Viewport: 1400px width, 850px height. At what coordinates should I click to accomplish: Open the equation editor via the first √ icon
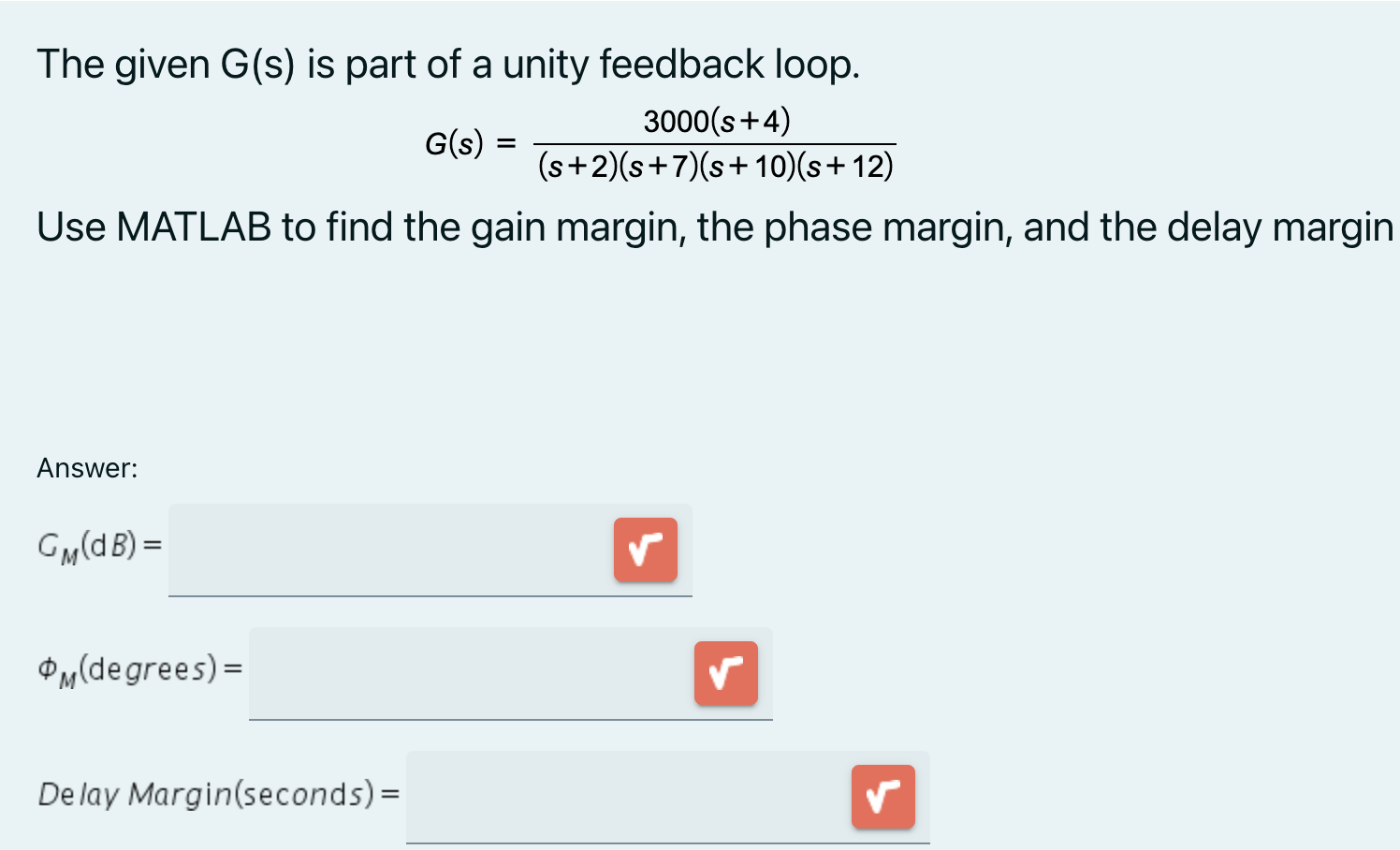[646, 550]
